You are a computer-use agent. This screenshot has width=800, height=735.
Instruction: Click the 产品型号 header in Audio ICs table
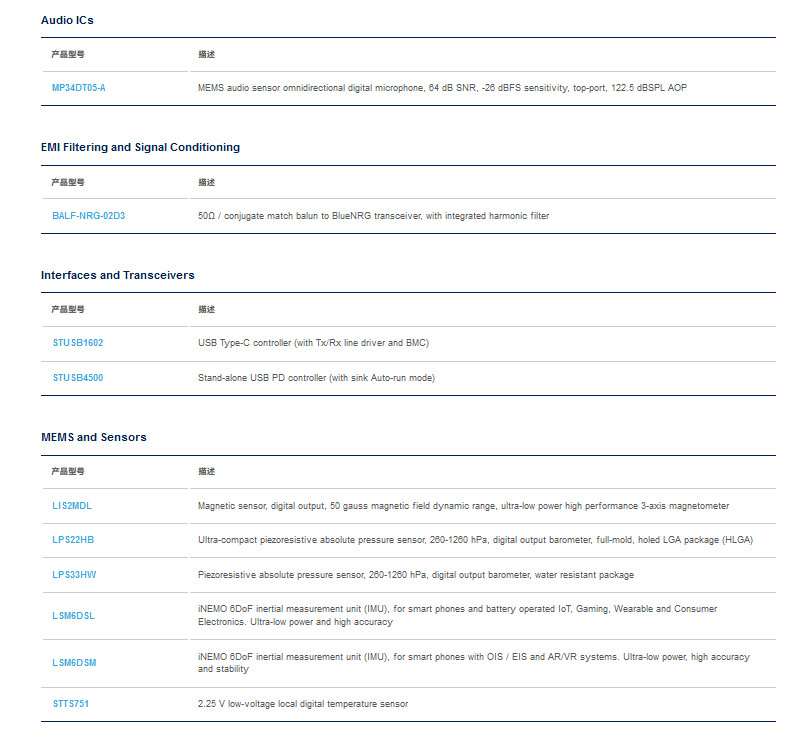pos(68,55)
